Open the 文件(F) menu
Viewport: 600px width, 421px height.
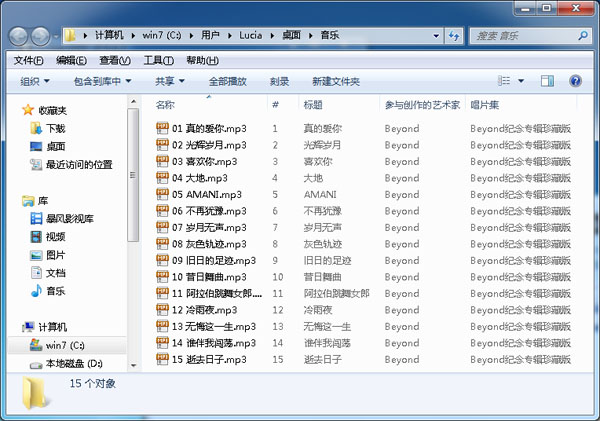28,60
